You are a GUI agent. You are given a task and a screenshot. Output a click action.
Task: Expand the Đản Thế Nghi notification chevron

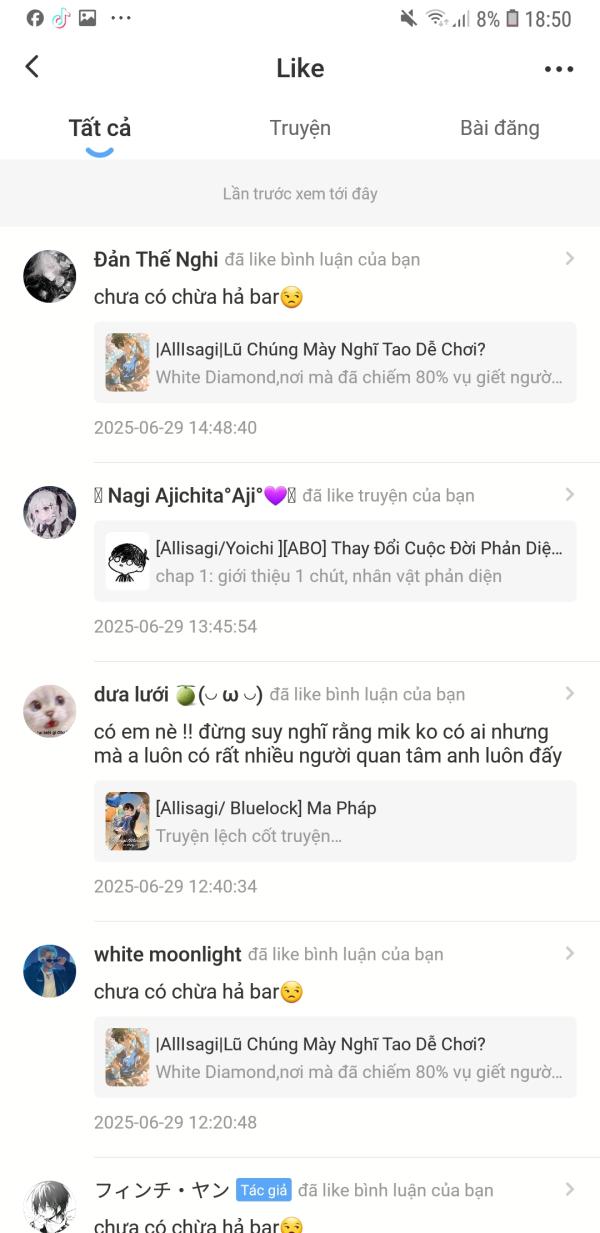(570, 258)
